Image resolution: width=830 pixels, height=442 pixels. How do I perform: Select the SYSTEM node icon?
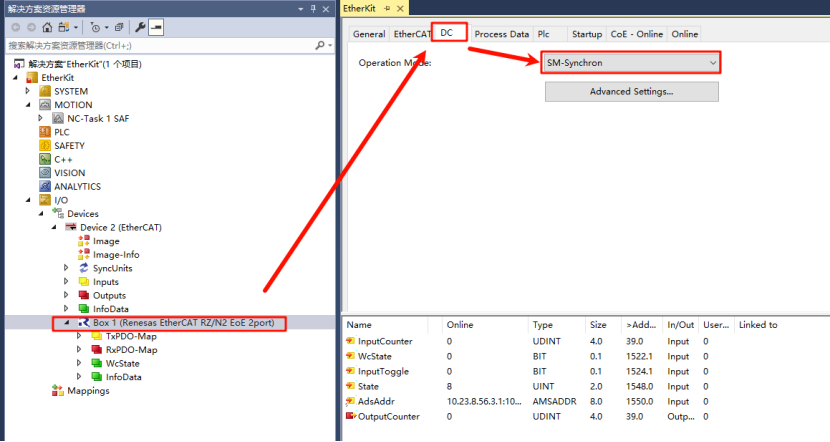click(x=45, y=91)
